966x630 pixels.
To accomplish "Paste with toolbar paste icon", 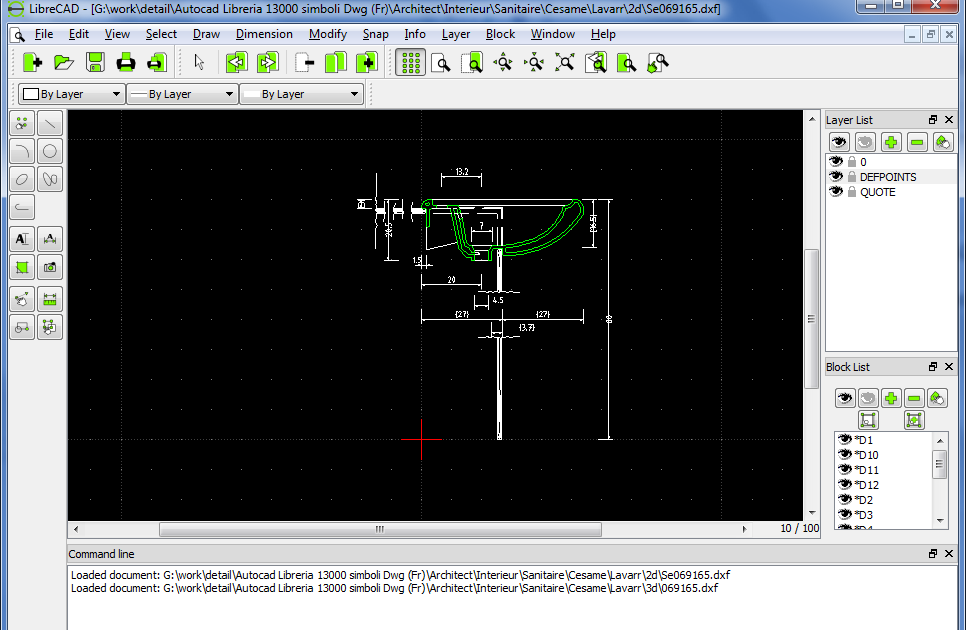I will 367,63.
